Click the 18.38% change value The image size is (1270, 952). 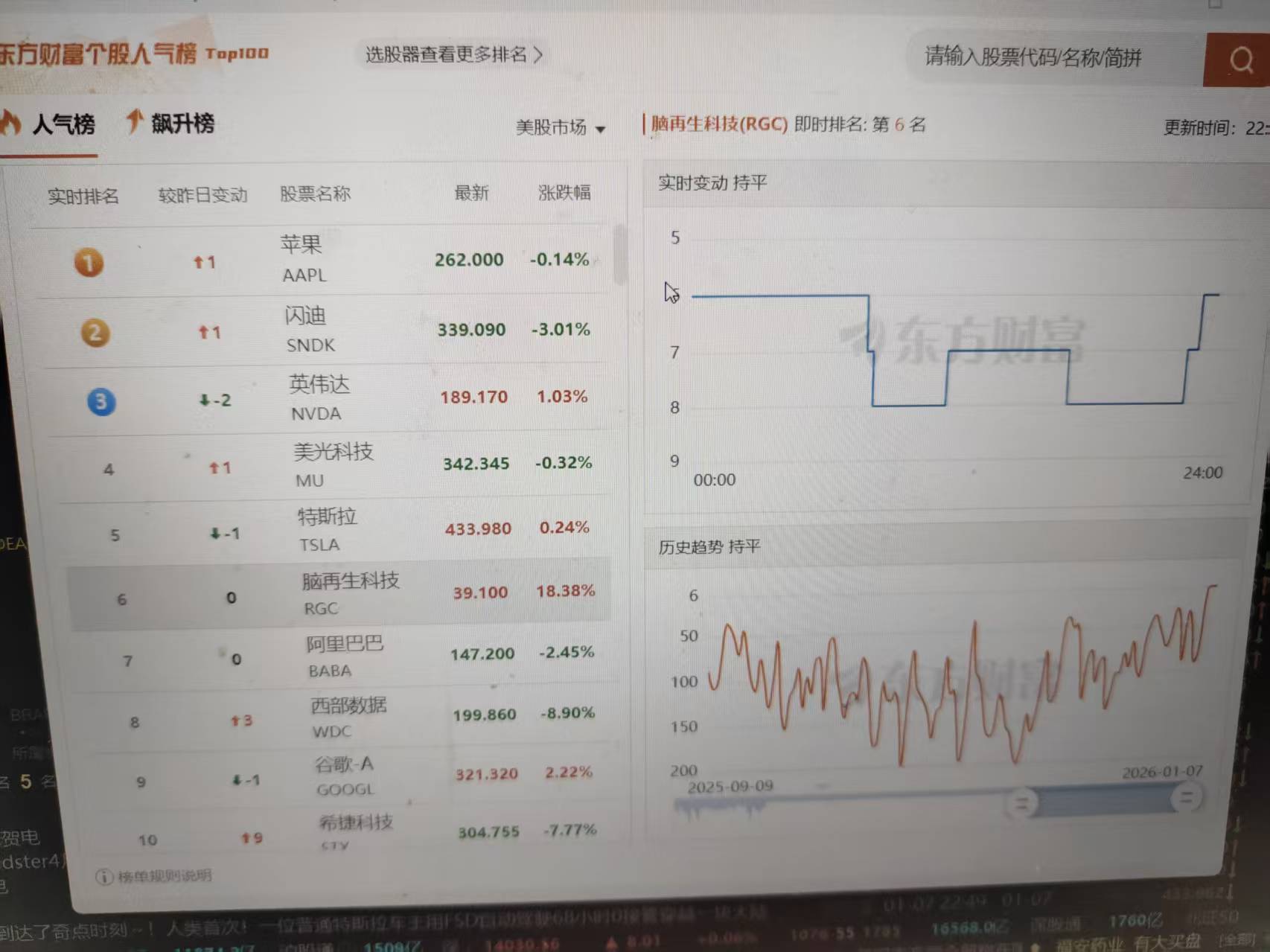tap(565, 591)
